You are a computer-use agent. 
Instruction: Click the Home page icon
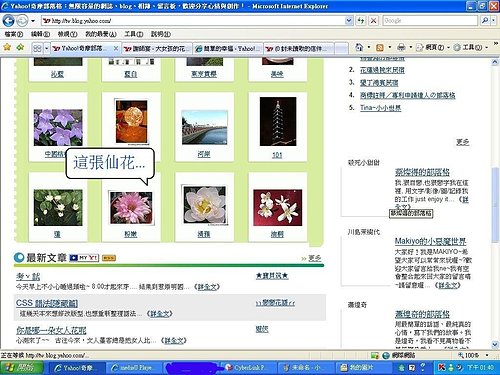pos(359,47)
